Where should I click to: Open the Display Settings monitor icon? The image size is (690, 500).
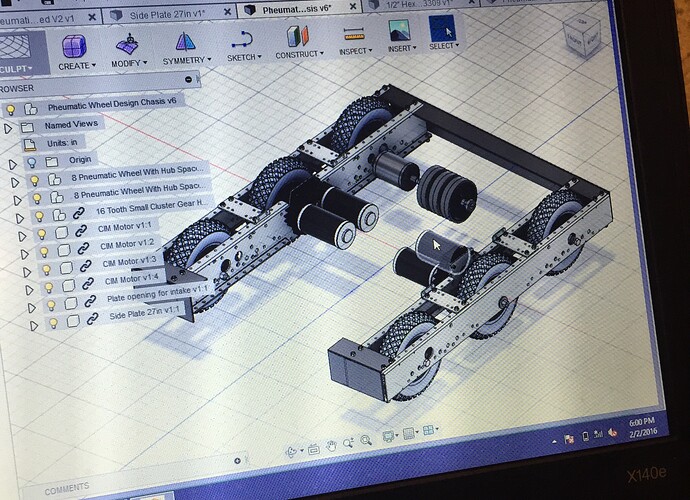pyautogui.click(x=388, y=436)
